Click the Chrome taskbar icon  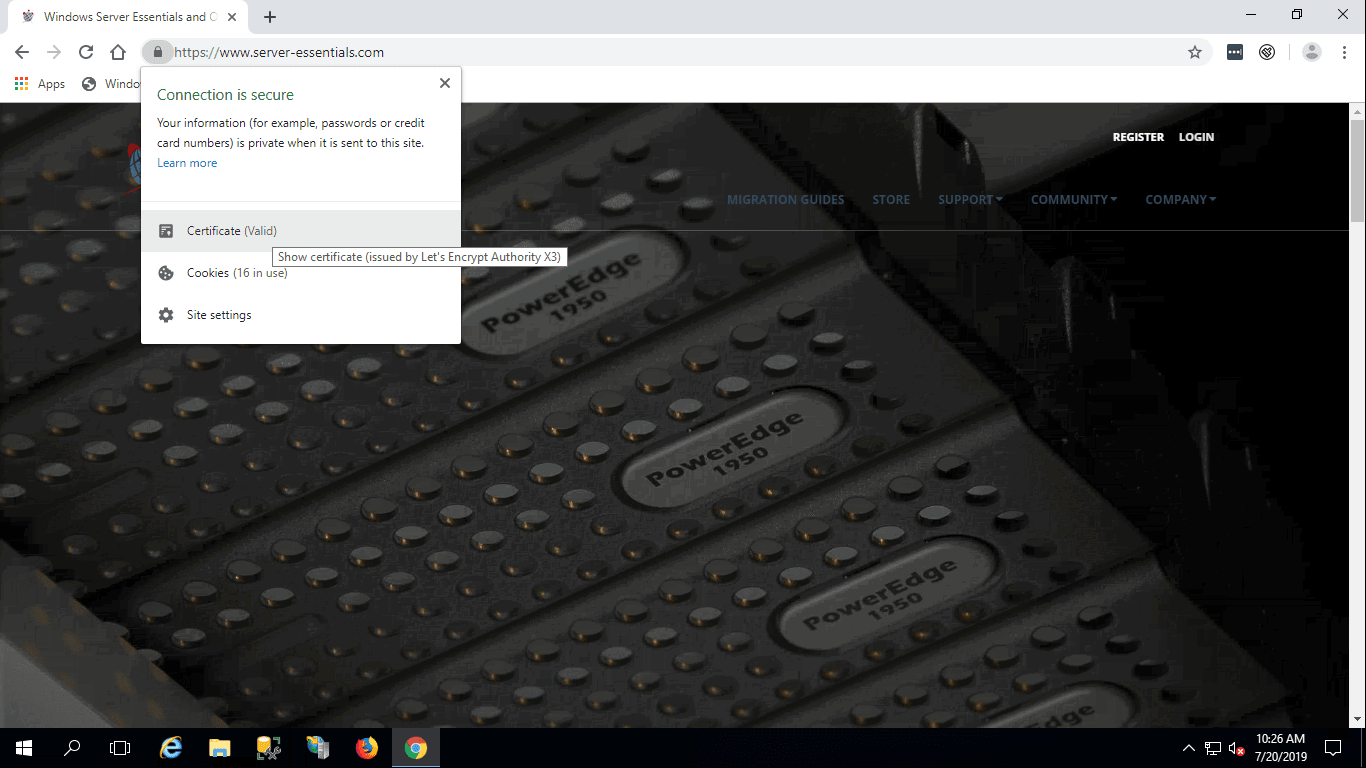click(x=416, y=748)
